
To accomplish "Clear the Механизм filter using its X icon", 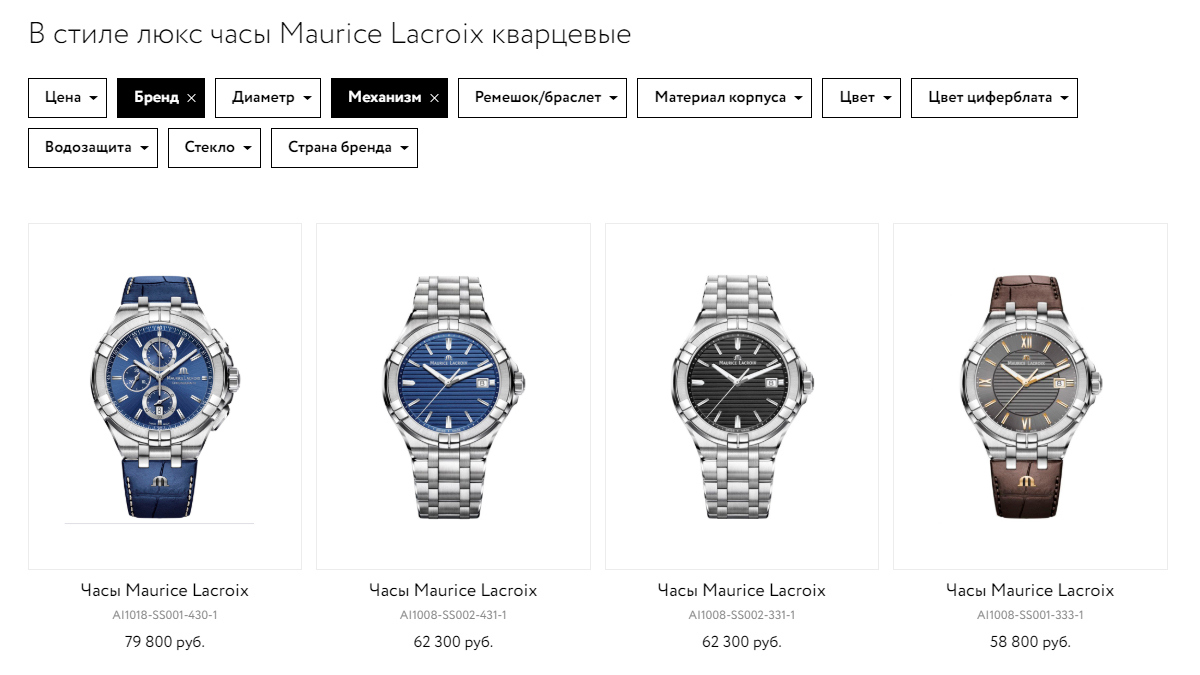I will 434,98.
